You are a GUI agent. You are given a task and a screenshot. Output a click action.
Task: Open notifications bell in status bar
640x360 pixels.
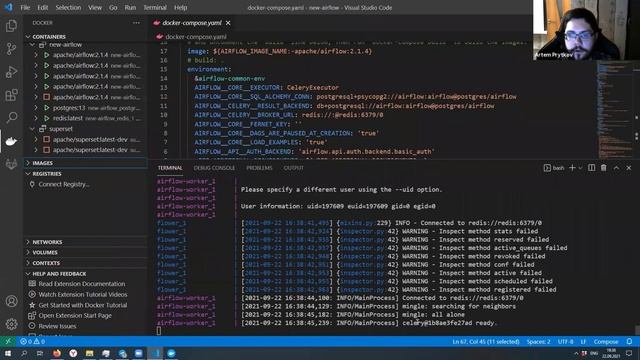[629, 342]
